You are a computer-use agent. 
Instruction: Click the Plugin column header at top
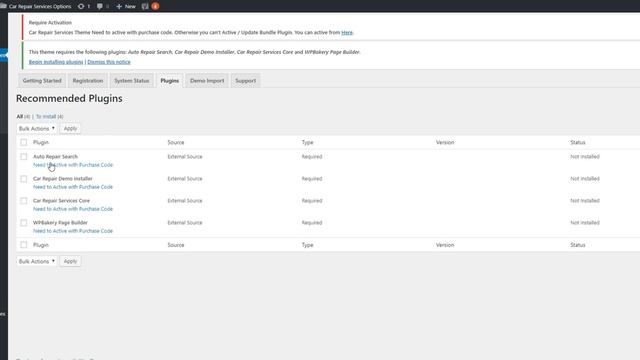(41, 142)
